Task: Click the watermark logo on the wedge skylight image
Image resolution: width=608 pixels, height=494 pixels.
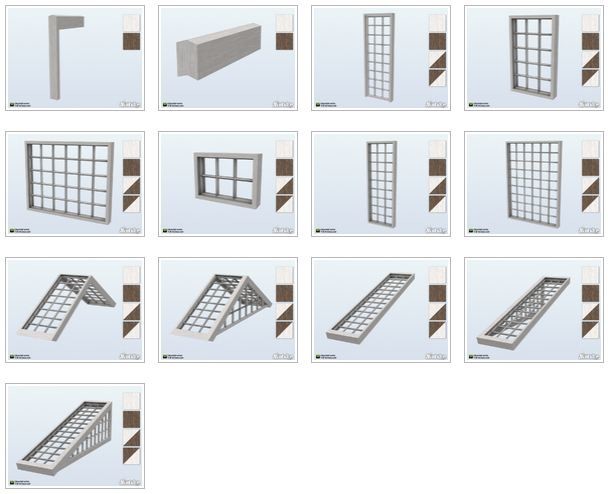Action: 130,482
